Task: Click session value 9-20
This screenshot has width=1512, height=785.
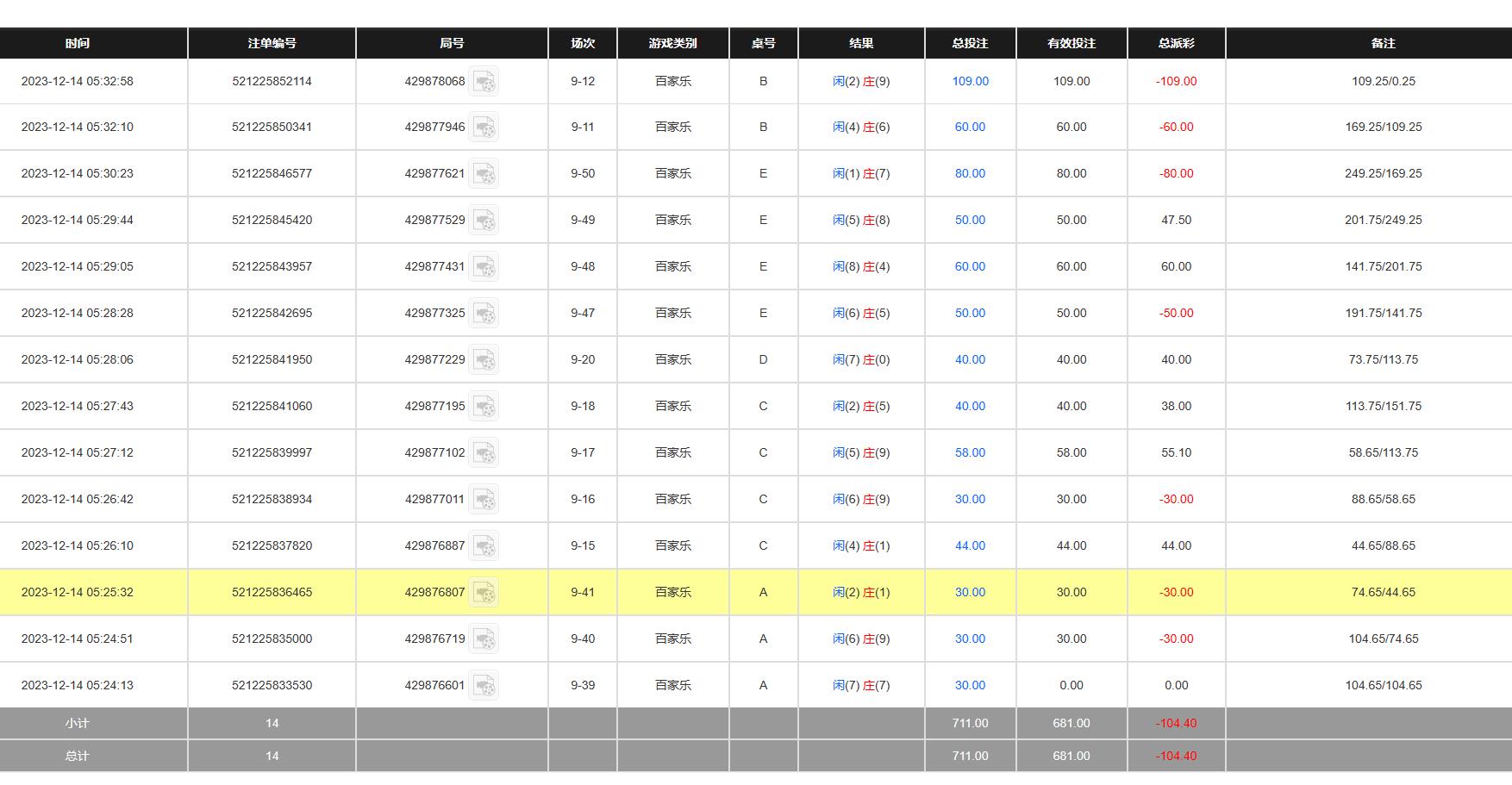Action: (x=583, y=359)
